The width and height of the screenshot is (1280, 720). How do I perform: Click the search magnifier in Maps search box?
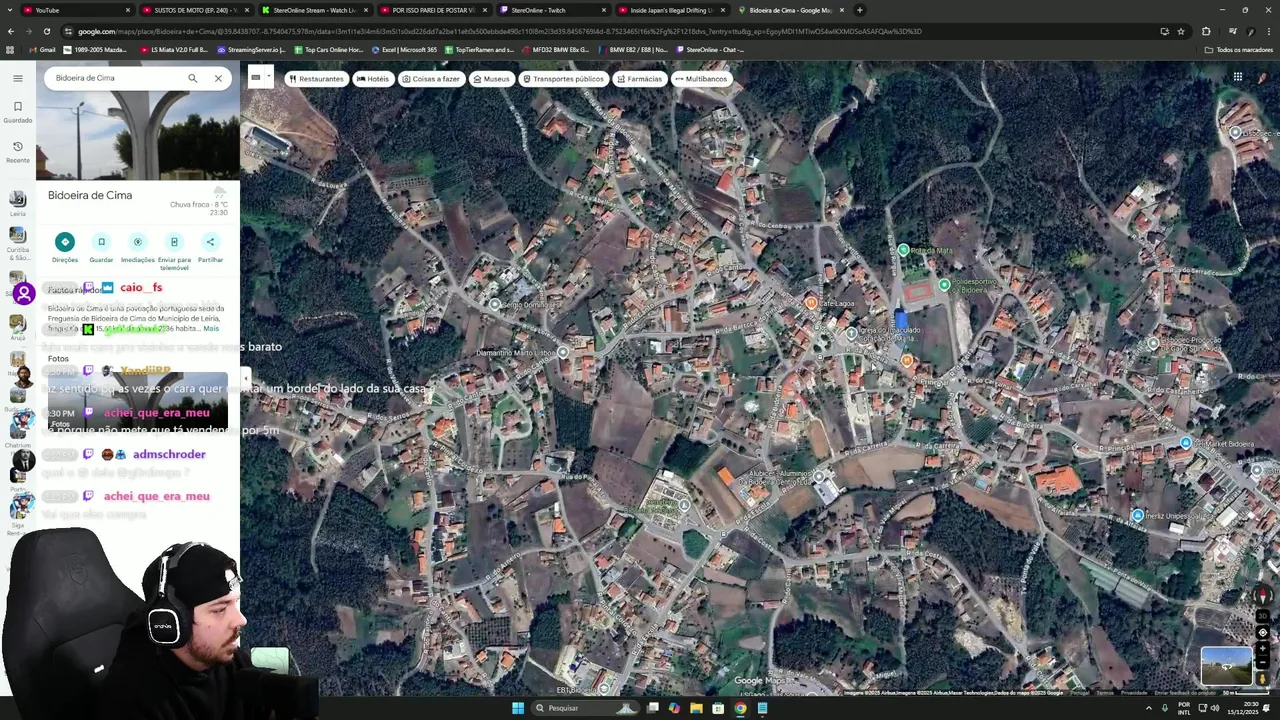coord(193,78)
